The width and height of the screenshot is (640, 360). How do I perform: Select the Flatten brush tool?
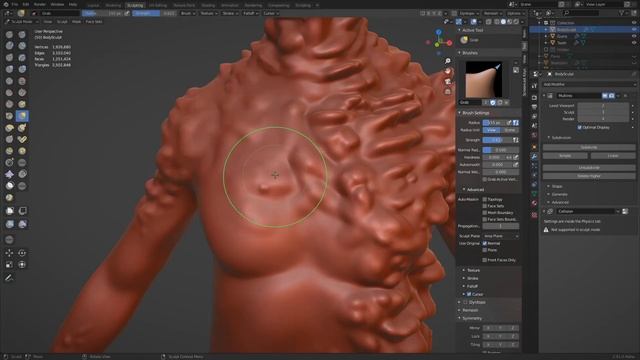[x=9, y=93]
